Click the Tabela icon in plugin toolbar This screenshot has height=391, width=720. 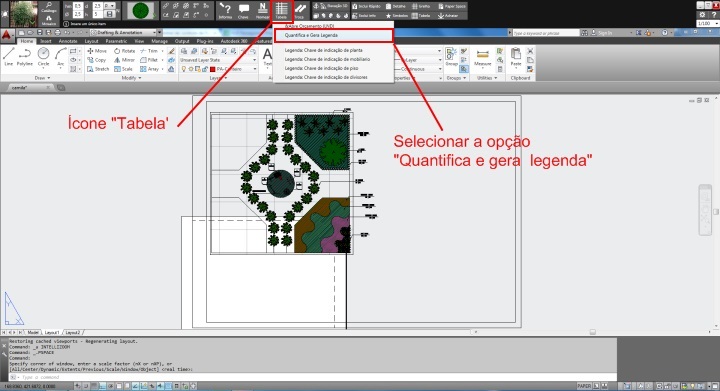(281, 10)
